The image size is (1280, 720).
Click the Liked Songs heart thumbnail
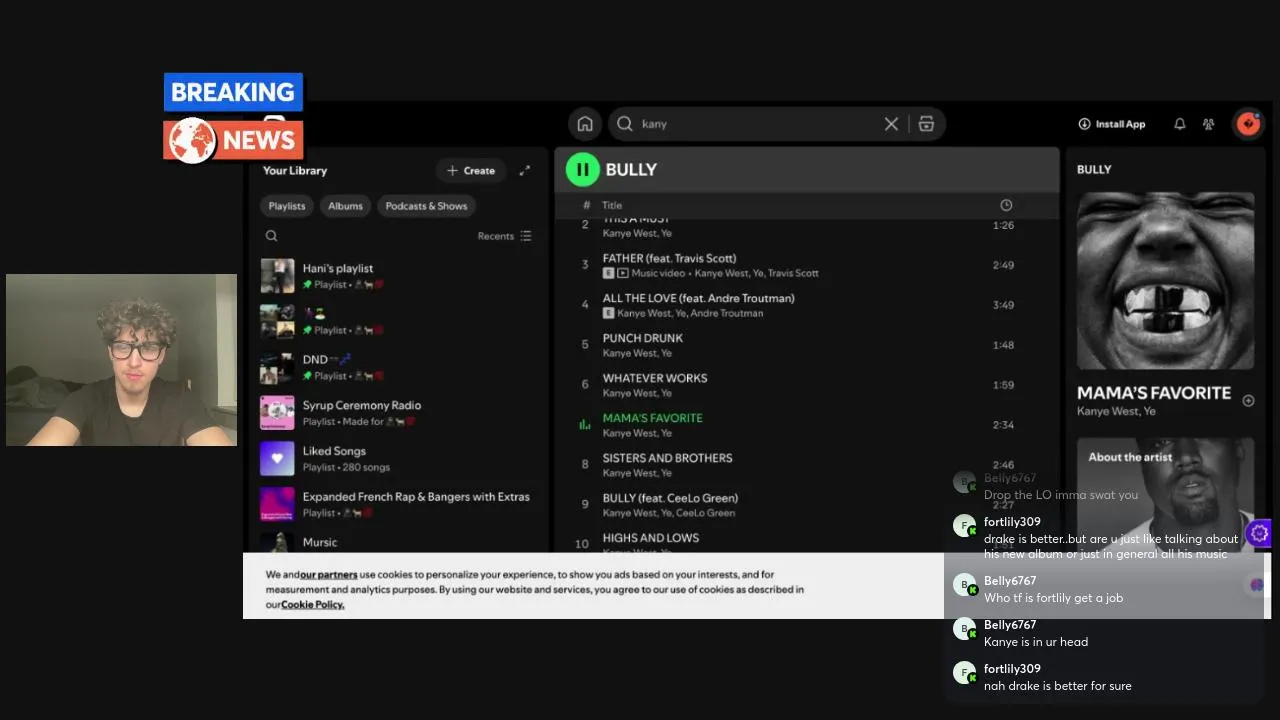[x=277, y=459]
